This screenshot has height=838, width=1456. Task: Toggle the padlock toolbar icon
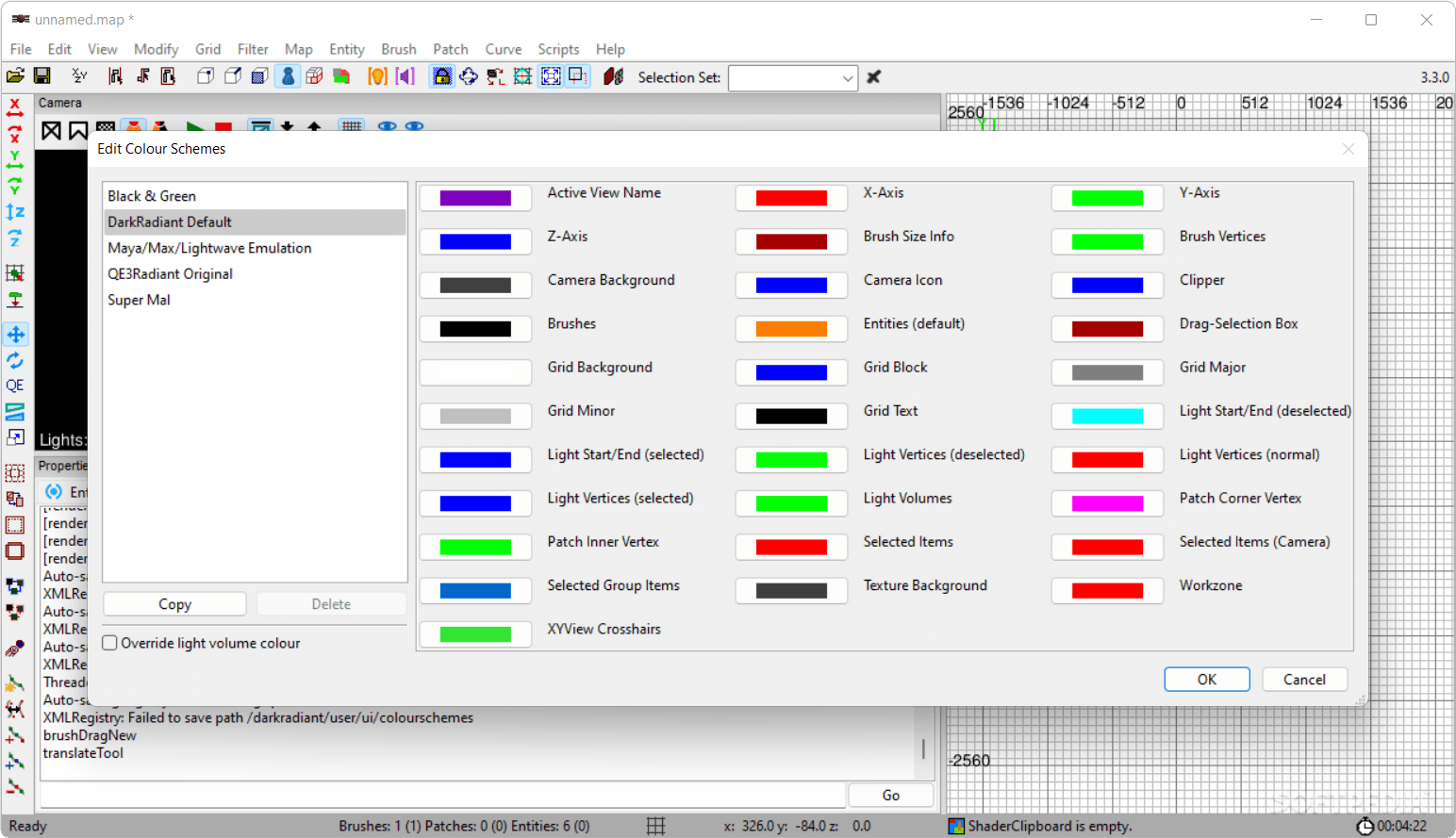(441, 76)
